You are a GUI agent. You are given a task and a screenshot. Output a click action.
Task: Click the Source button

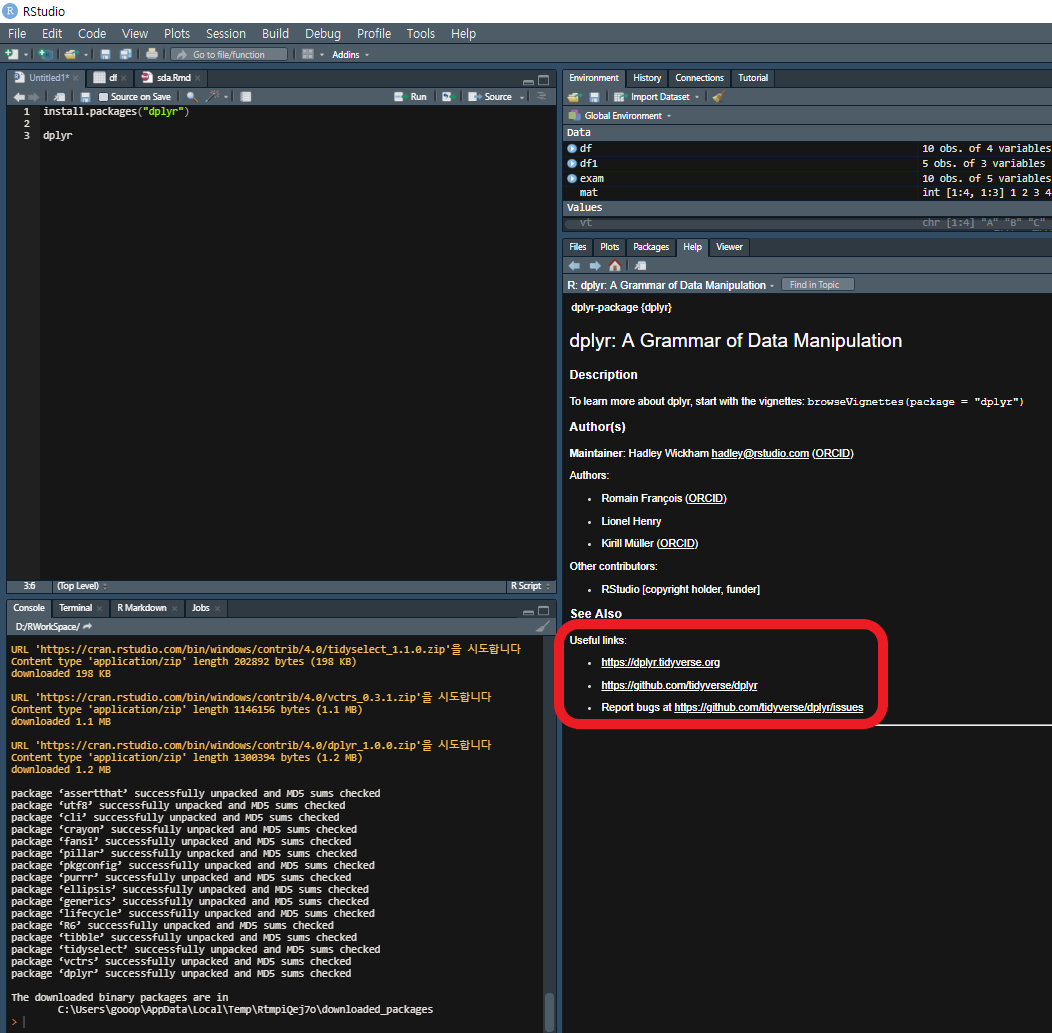tap(490, 97)
